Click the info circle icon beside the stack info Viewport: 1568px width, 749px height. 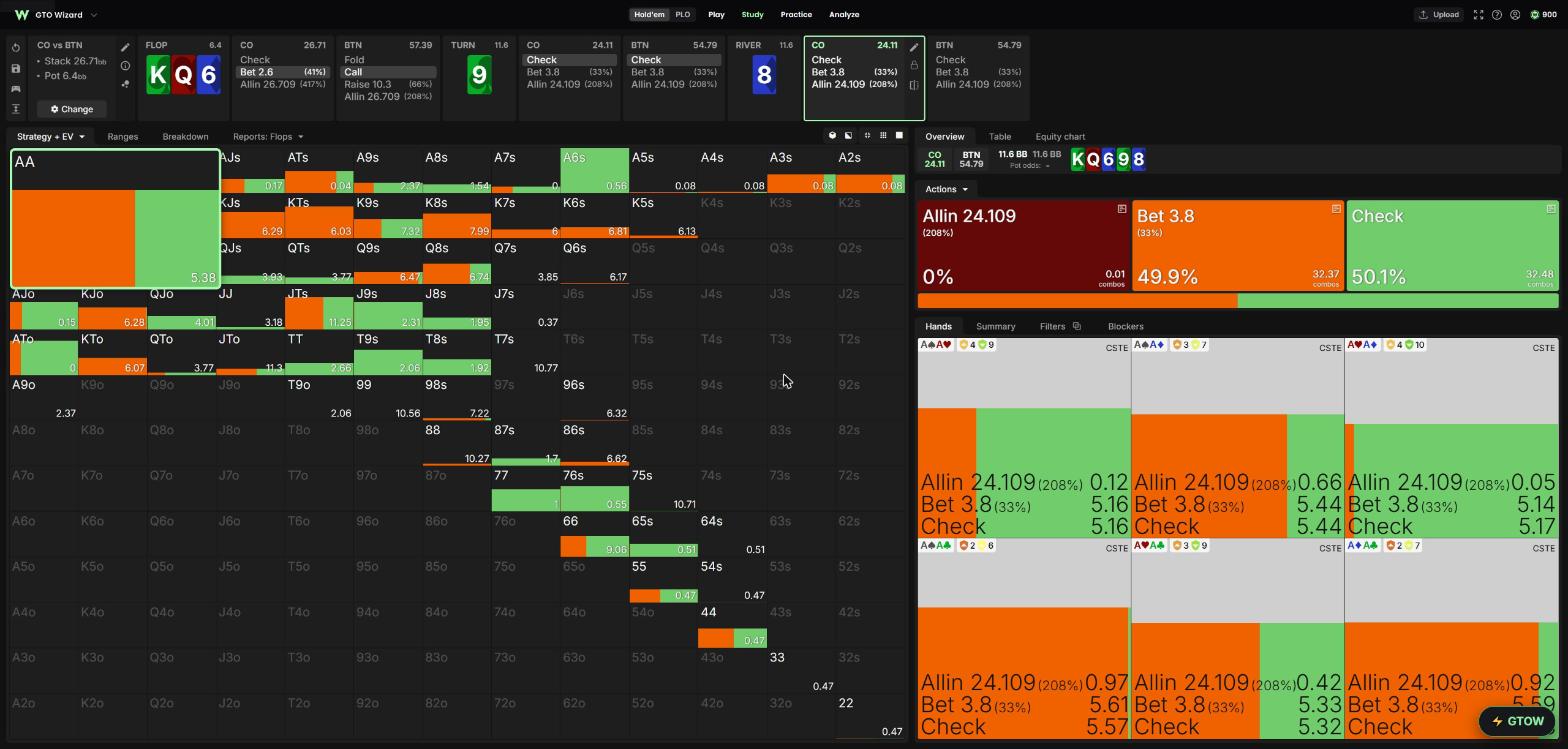(x=125, y=65)
